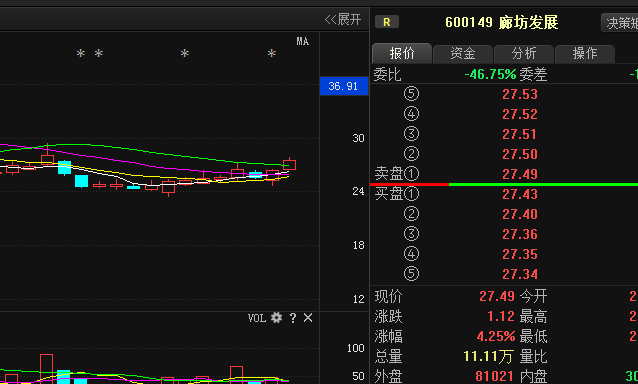Click circled 5 sell level icon
This screenshot has height=384, width=638.
coord(411,94)
